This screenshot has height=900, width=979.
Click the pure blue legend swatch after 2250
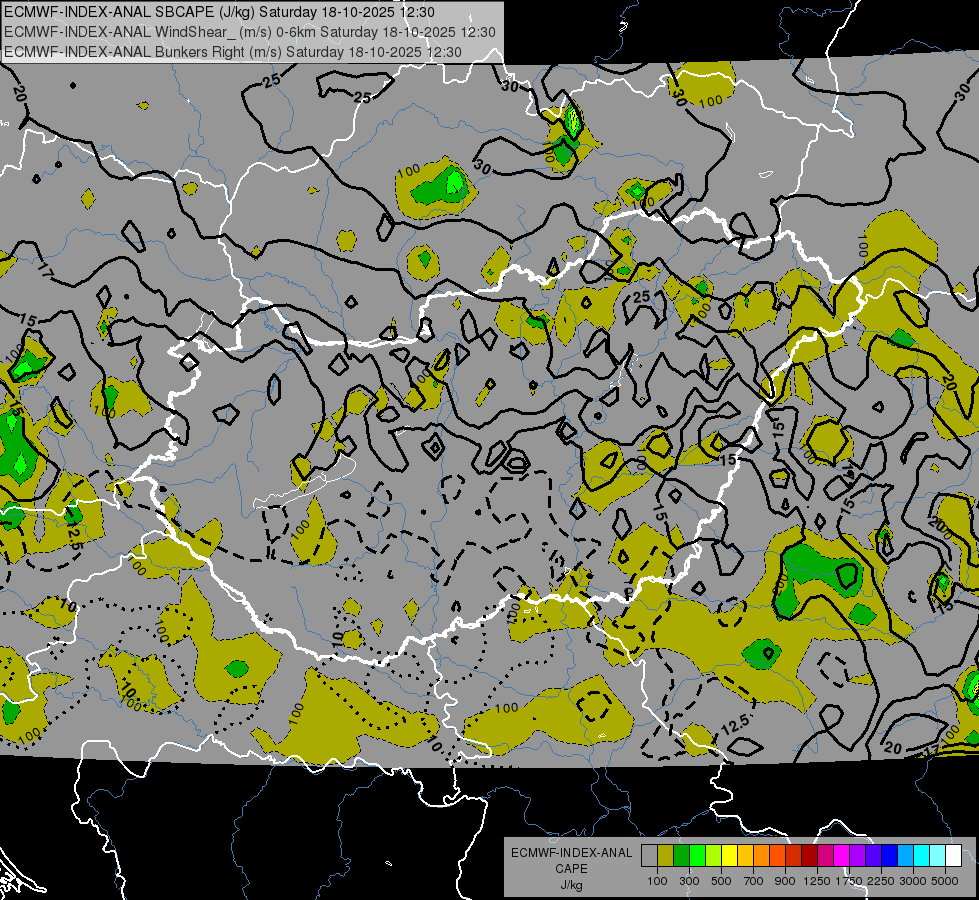890,856
